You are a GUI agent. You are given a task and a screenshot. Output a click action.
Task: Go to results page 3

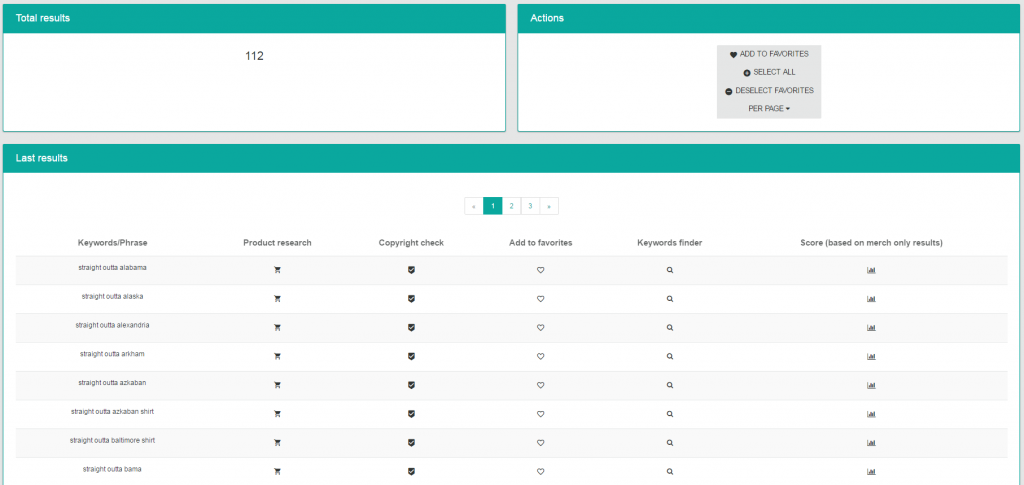(530, 206)
